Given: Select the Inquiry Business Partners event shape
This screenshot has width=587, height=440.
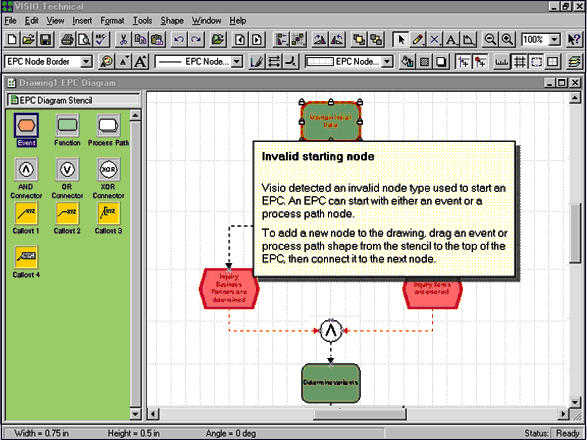Looking at the screenshot, I should point(229,288).
